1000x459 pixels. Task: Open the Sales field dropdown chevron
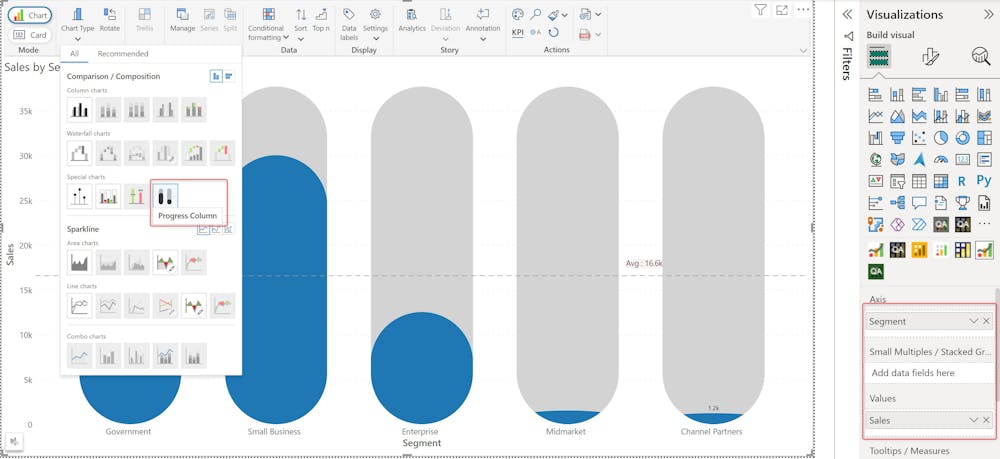[x=973, y=420]
